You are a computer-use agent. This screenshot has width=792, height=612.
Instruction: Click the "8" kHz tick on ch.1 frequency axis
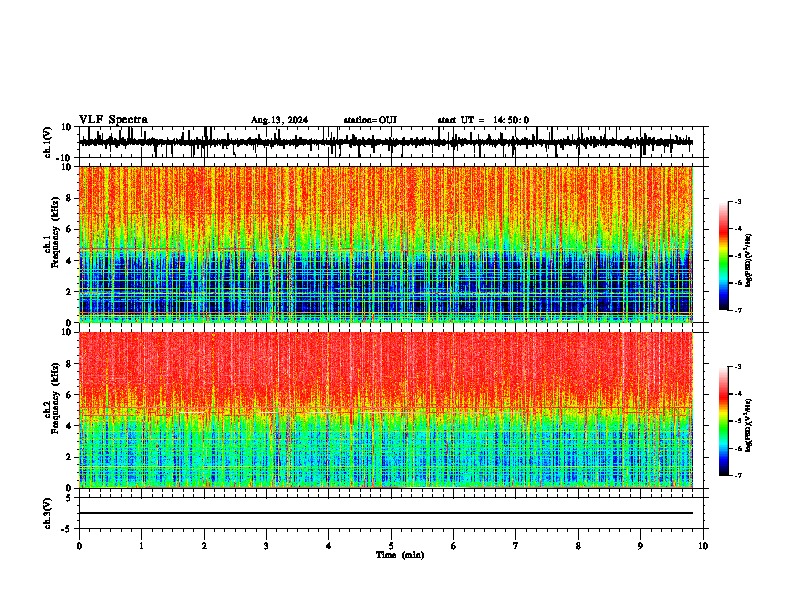pyautogui.click(x=69, y=198)
